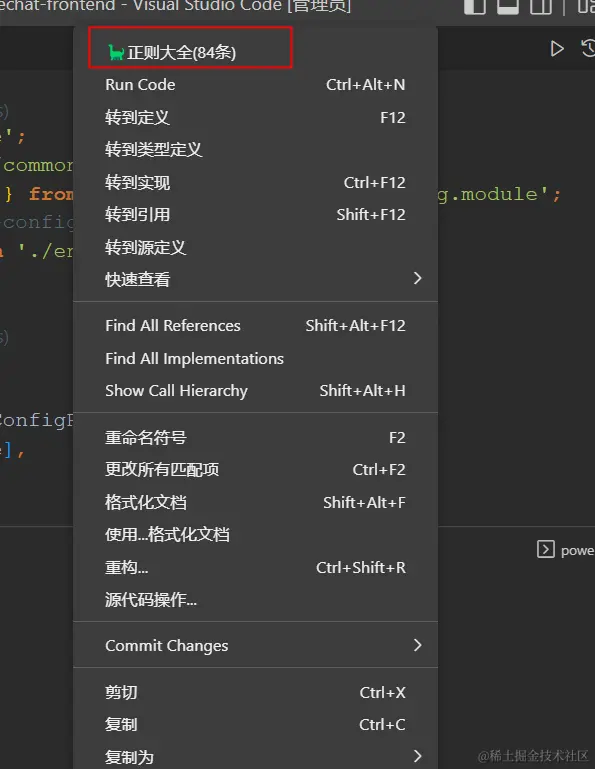Image resolution: width=595 pixels, height=769 pixels.
Task: Select Run Code from context menu
Action: pyautogui.click(x=255, y=85)
